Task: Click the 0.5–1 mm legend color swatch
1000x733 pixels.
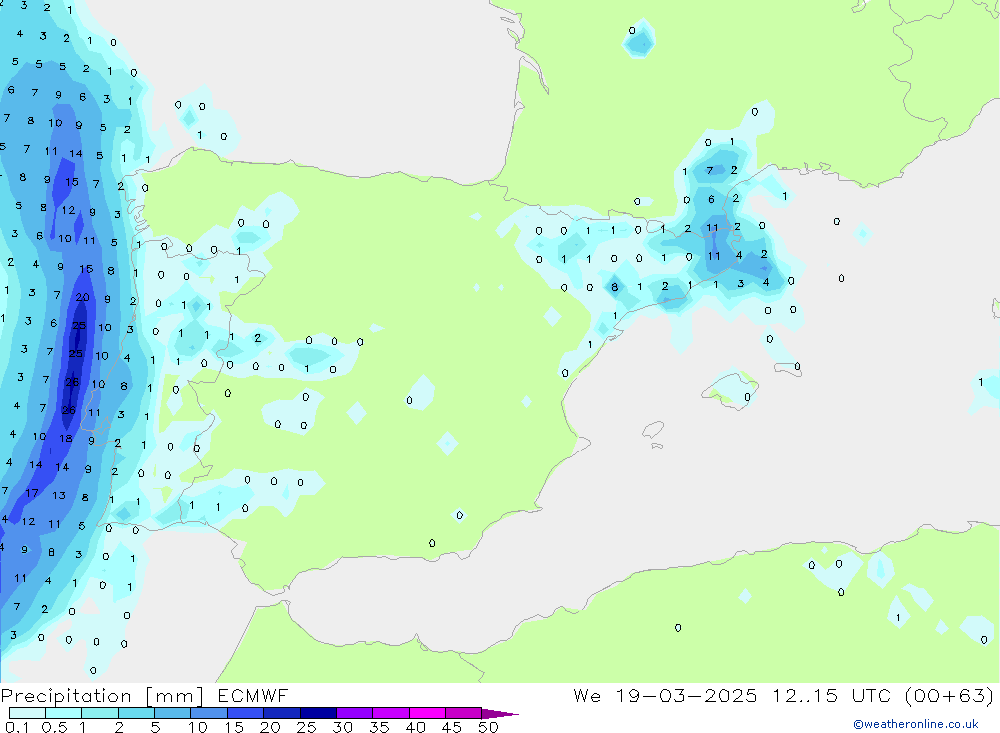Action: point(63,713)
